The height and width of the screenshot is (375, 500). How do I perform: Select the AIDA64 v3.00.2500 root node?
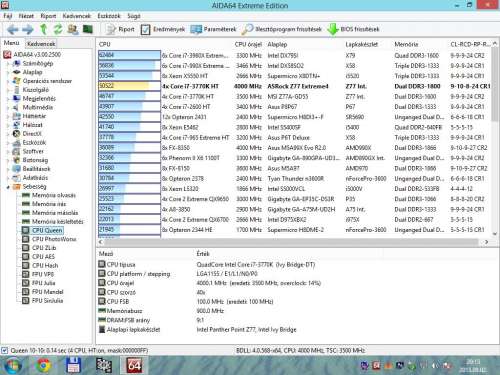pyautogui.click(x=37, y=54)
